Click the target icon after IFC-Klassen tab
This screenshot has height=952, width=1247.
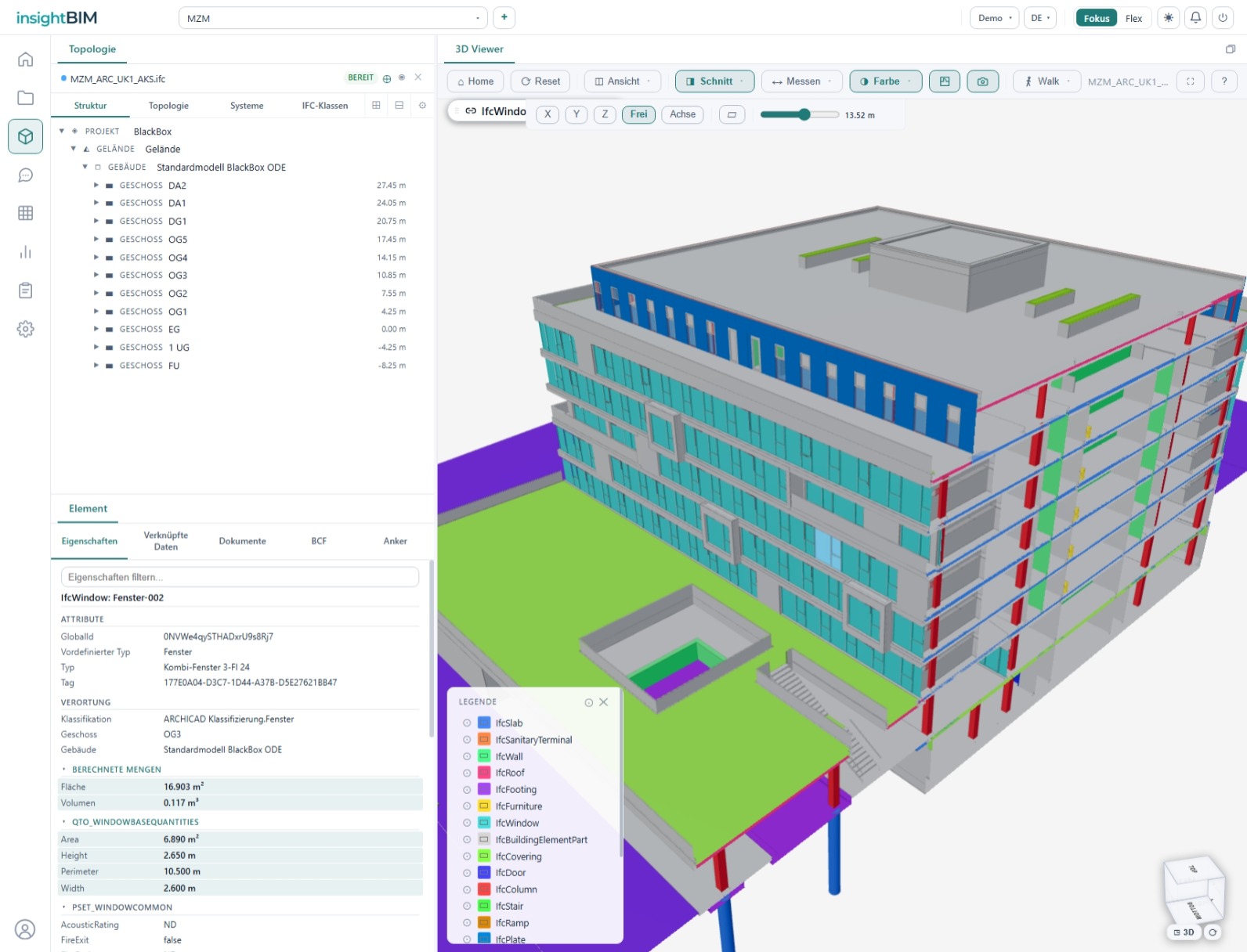point(422,105)
